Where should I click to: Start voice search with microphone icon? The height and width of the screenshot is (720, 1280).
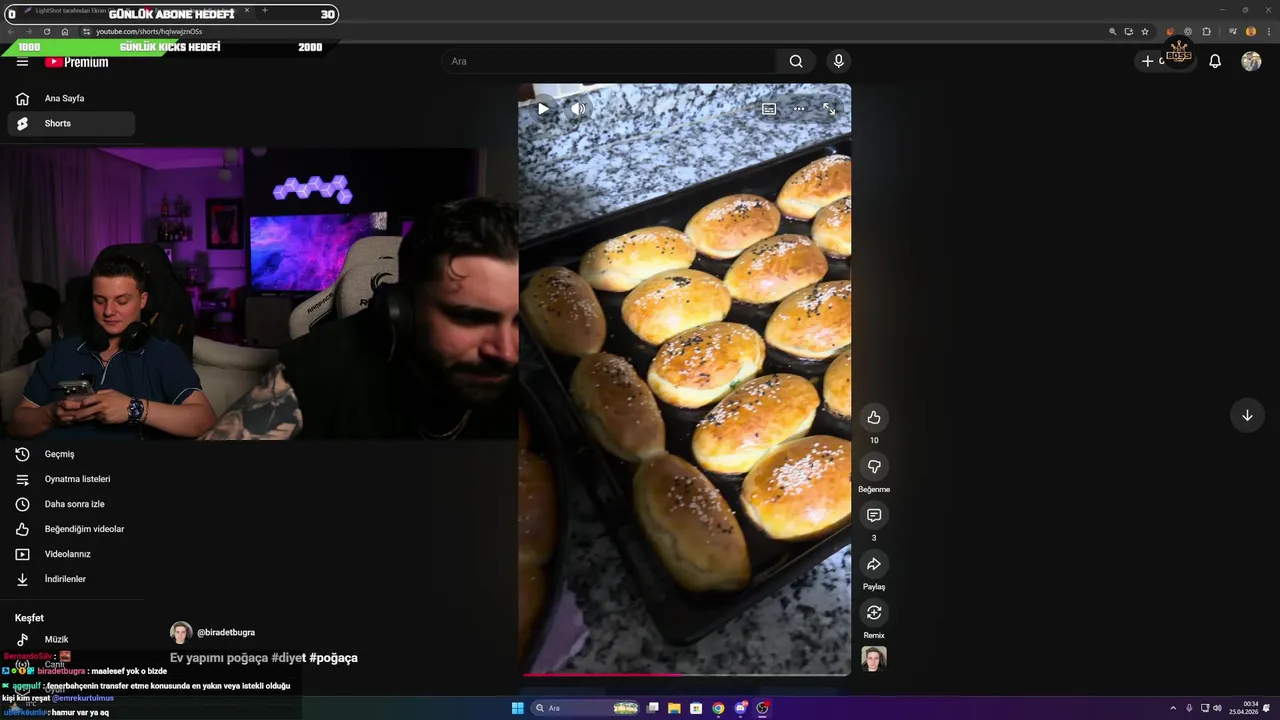pos(838,61)
